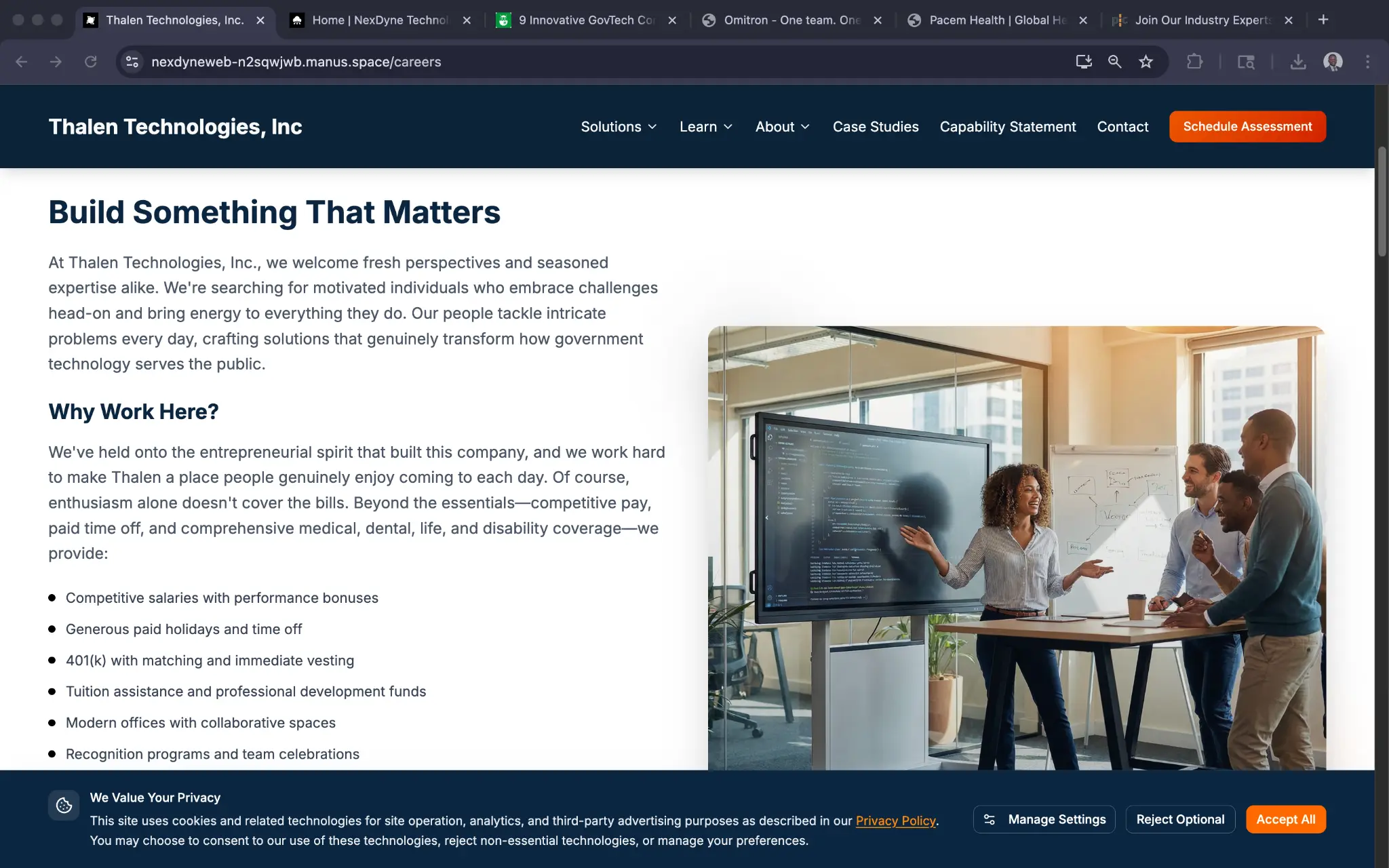Click the Schedule Assessment button
The height and width of the screenshot is (868, 1389).
(x=1247, y=127)
